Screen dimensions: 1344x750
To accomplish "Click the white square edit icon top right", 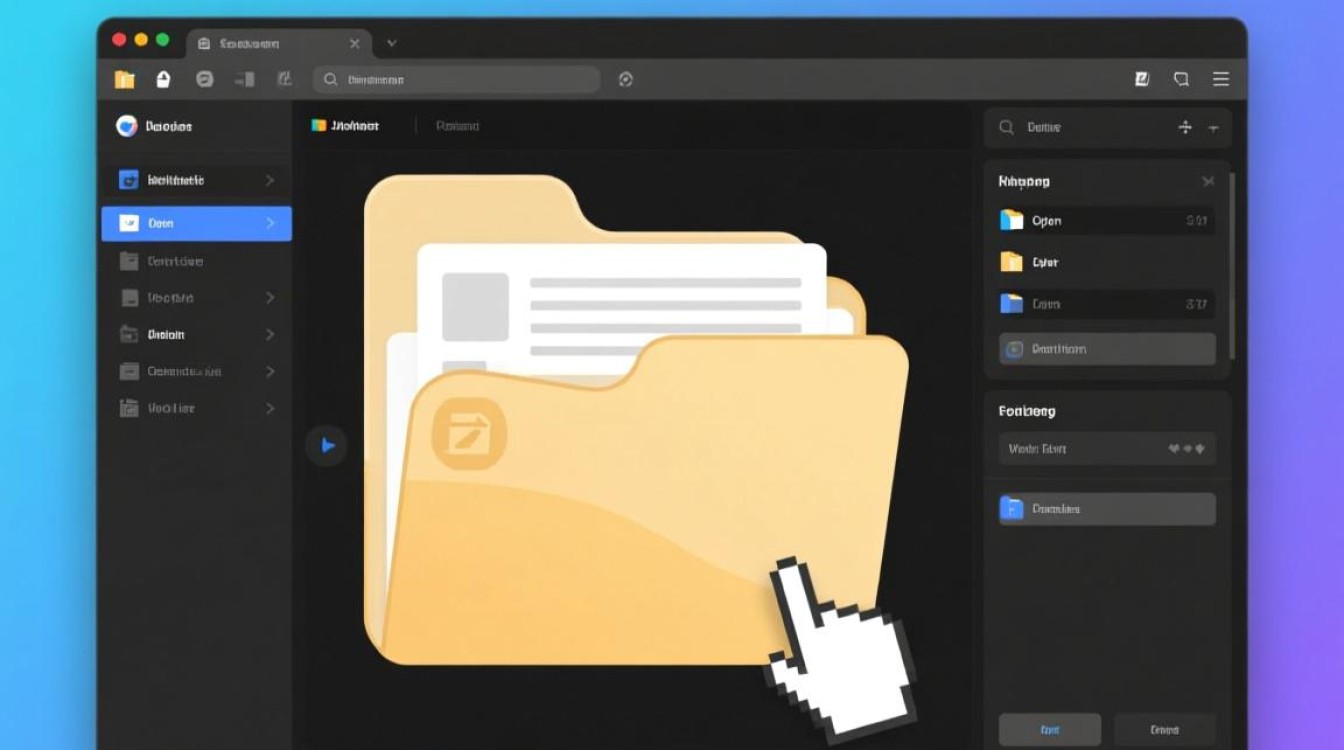I will pos(1142,80).
